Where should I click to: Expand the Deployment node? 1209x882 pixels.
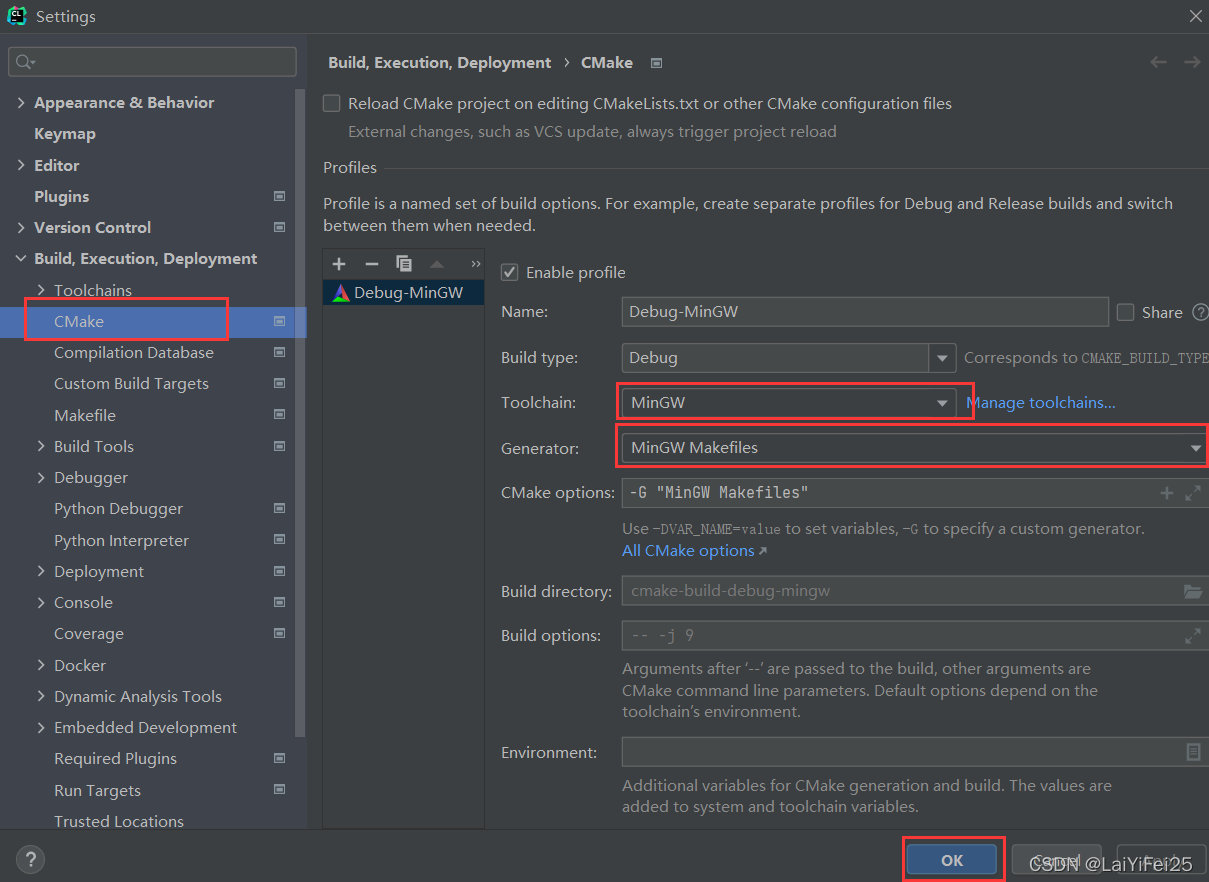pyautogui.click(x=41, y=571)
